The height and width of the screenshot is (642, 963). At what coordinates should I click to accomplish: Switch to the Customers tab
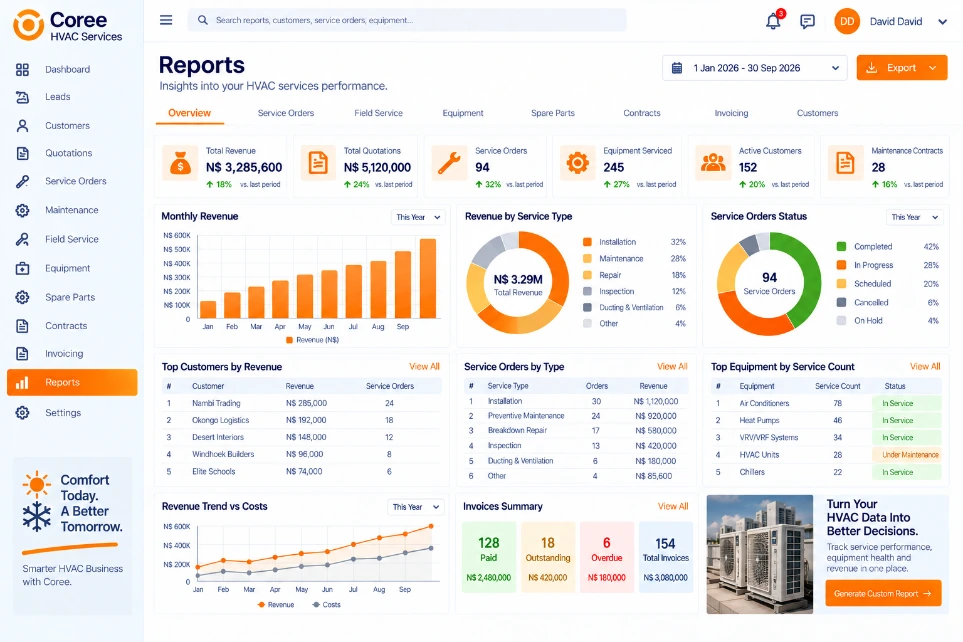(x=817, y=113)
